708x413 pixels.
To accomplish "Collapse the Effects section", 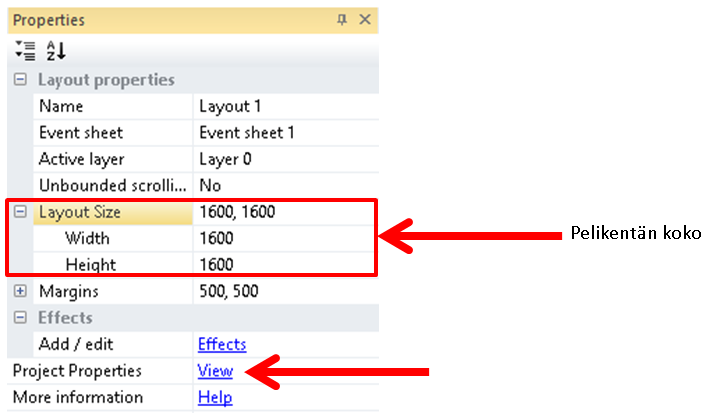I will coord(20,318).
